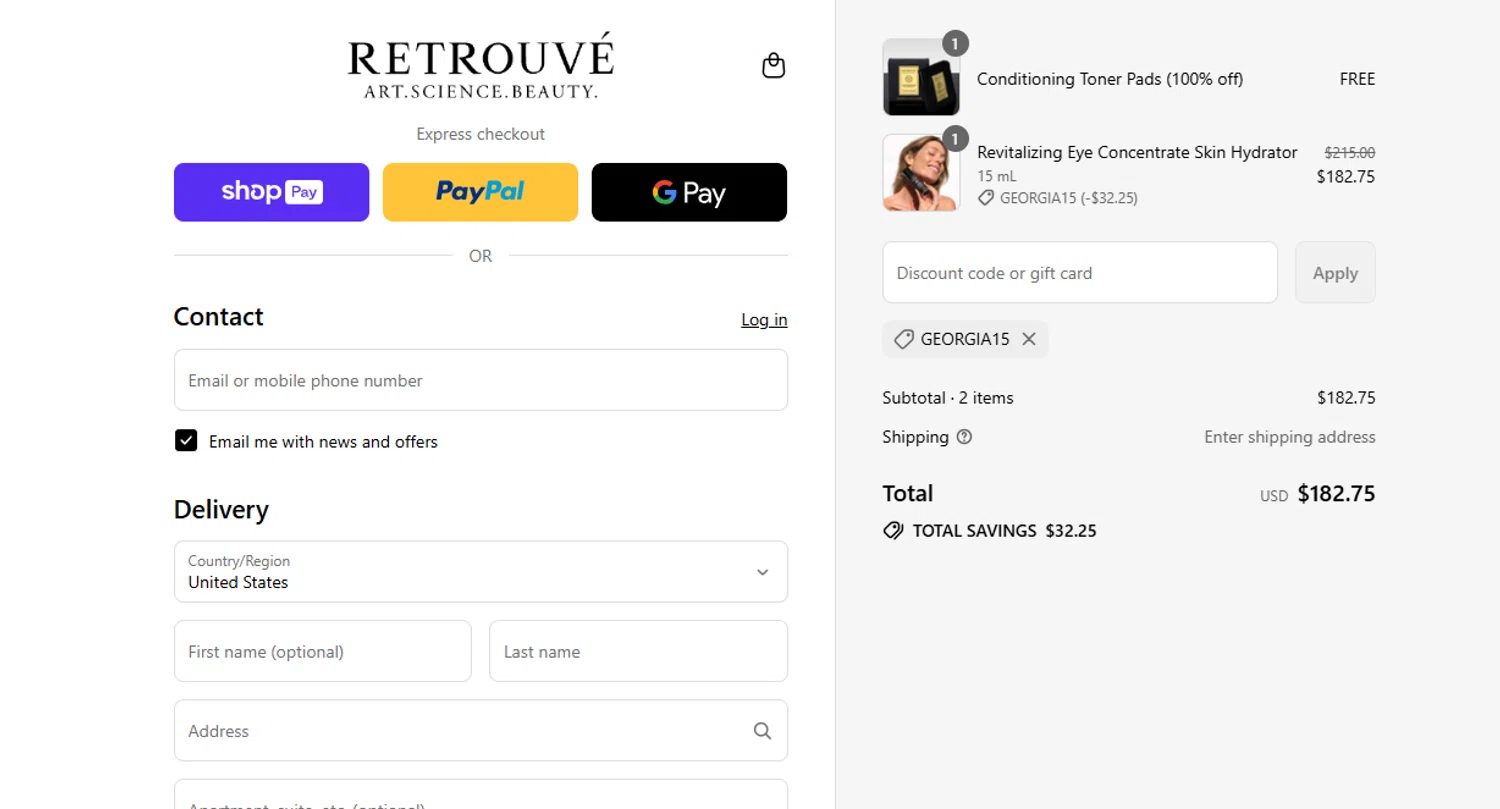Viewport: 1500px width, 809px height.
Task: Focus the Email or mobile phone field
Action: click(x=481, y=380)
